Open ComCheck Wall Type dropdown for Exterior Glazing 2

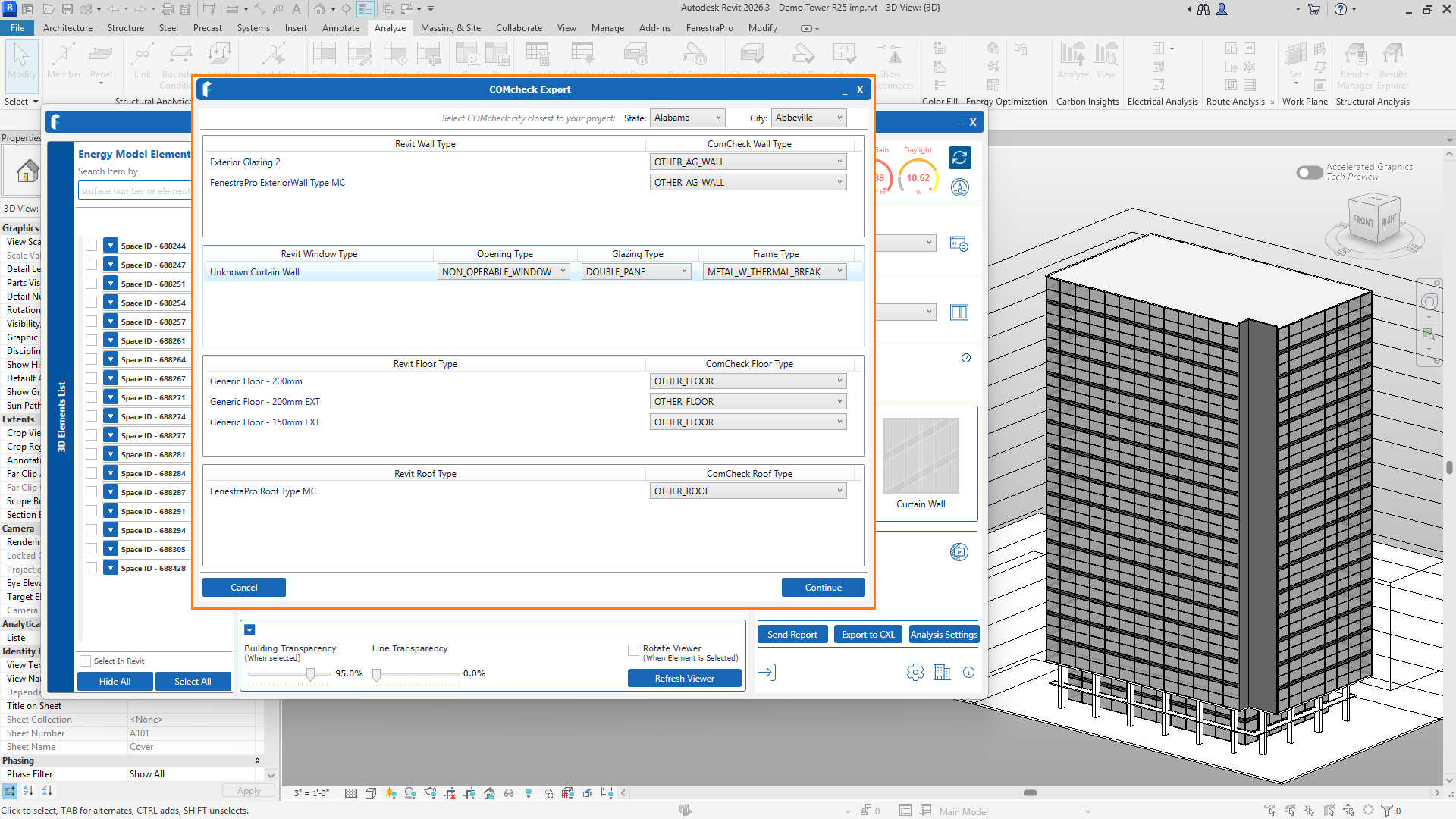[748, 162]
